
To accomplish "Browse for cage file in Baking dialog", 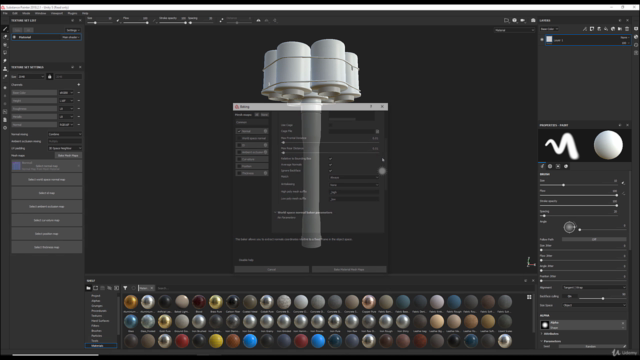I will click(377, 131).
